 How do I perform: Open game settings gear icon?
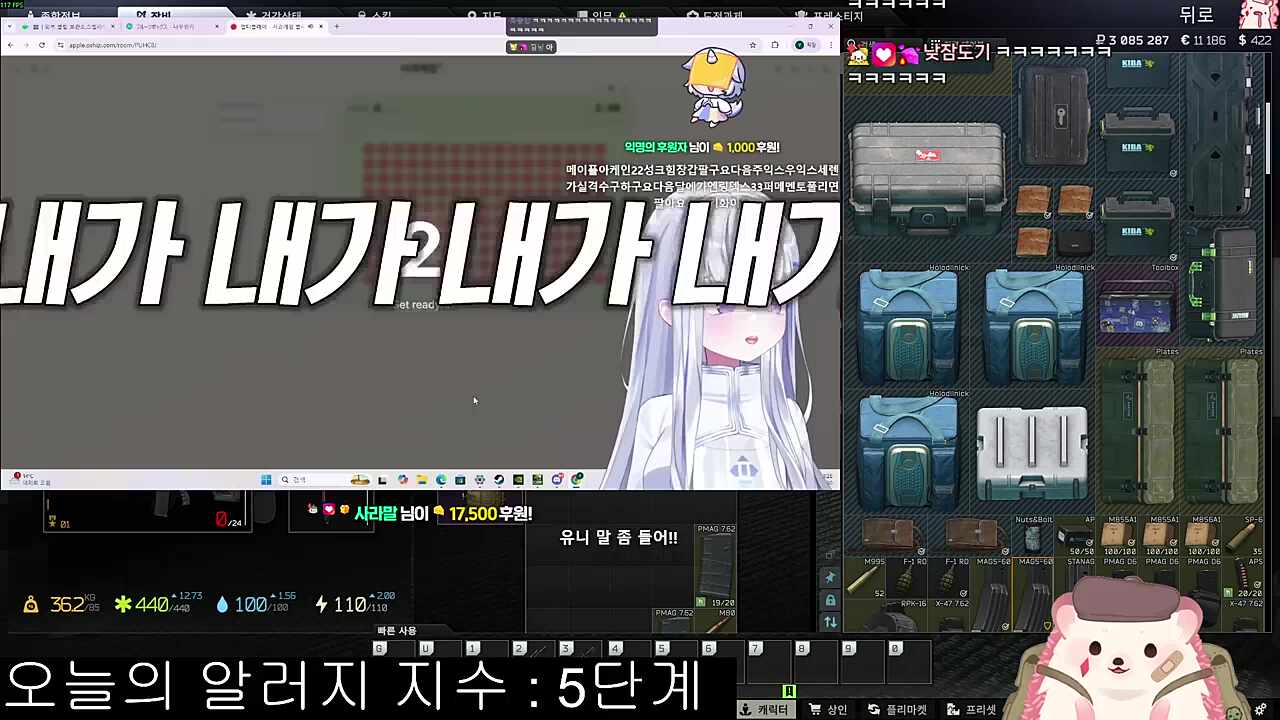(1261, 710)
